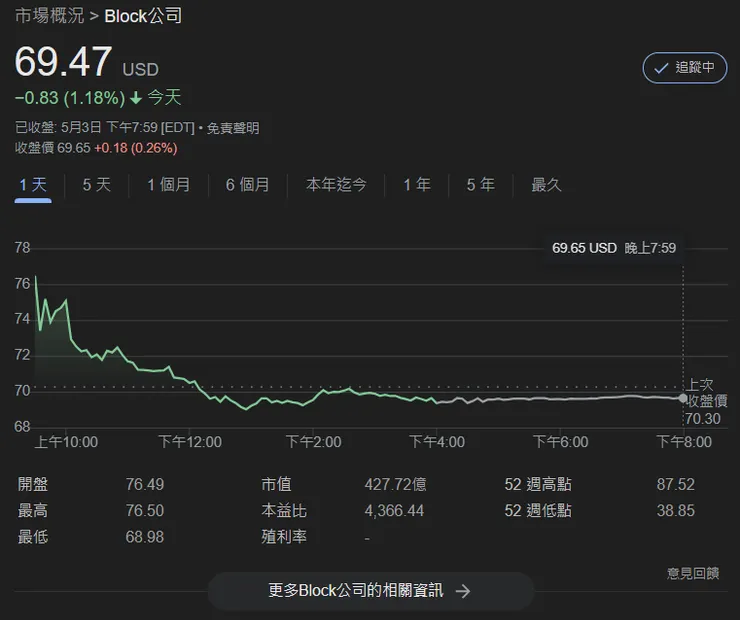Click the 下午12:00 axis label

tap(190, 442)
